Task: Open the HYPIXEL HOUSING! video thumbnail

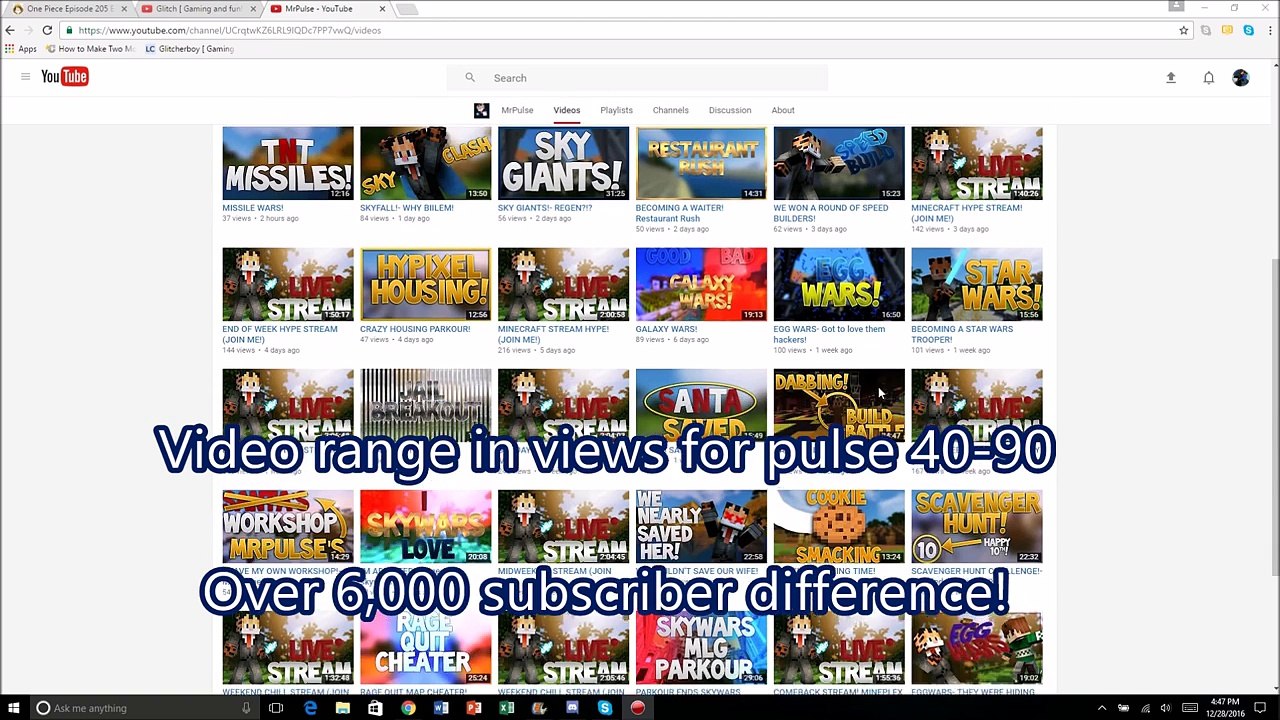Action: pos(426,284)
